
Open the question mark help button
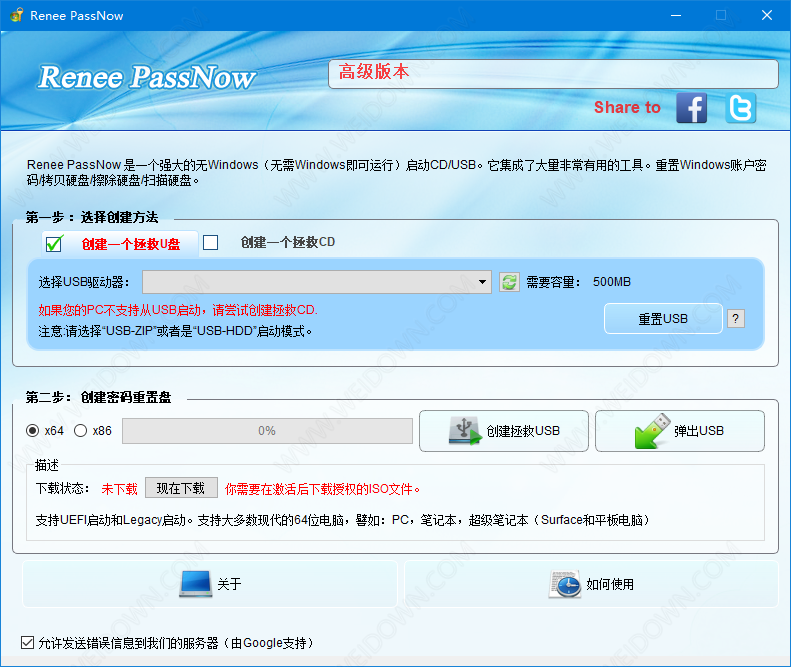[x=736, y=318]
